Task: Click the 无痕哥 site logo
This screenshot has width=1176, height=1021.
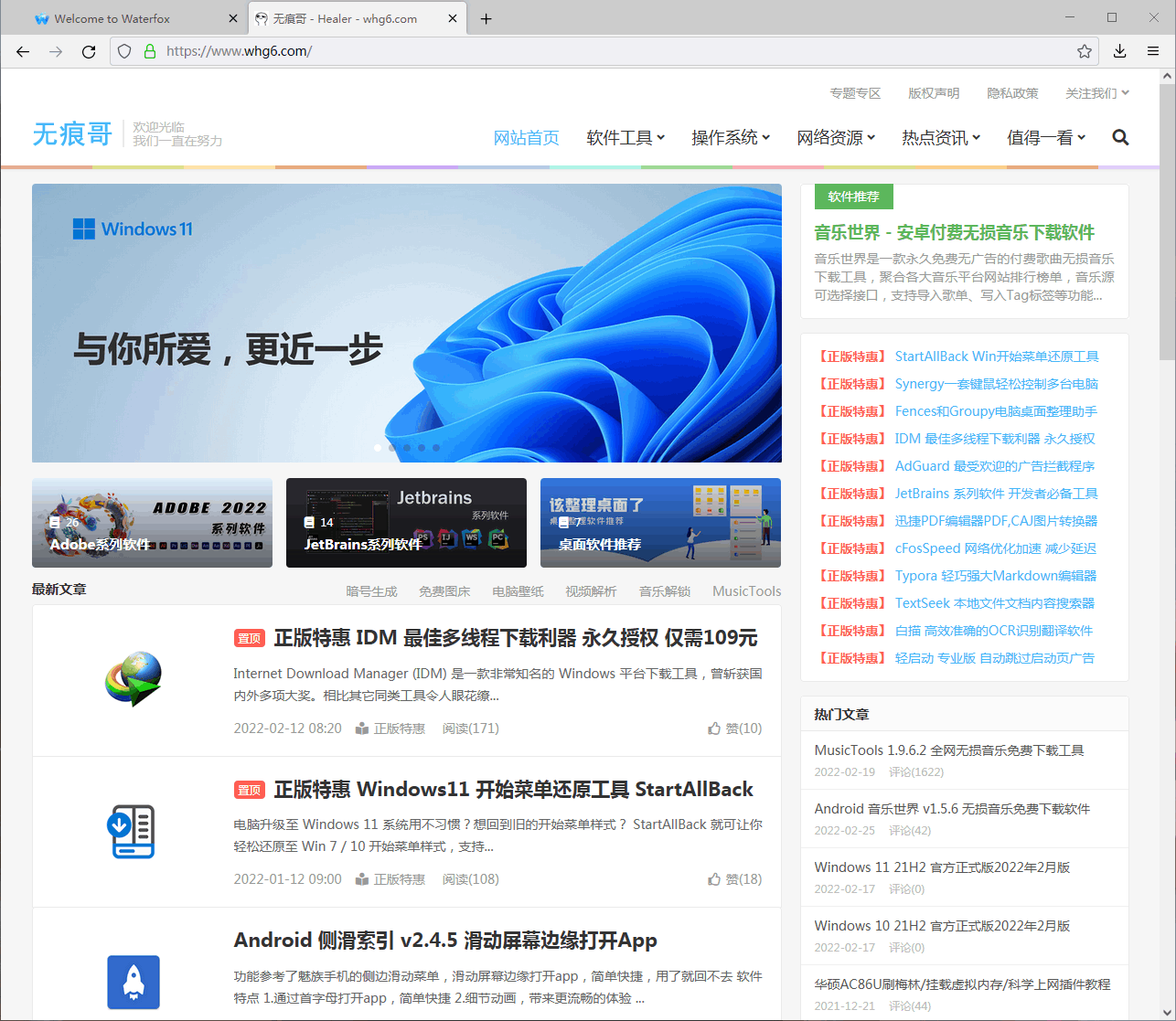Action: tap(73, 134)
